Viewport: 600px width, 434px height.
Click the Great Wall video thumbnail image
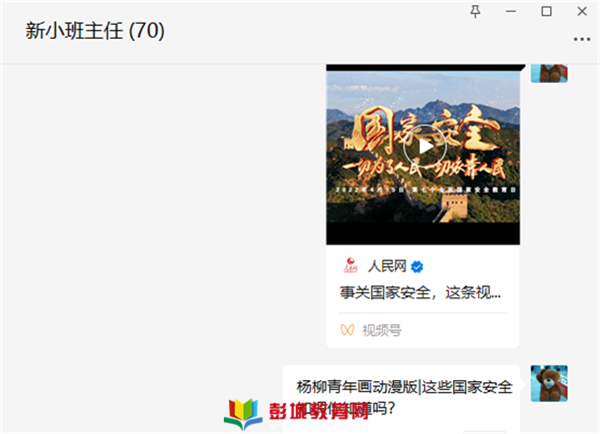[423, 147]
